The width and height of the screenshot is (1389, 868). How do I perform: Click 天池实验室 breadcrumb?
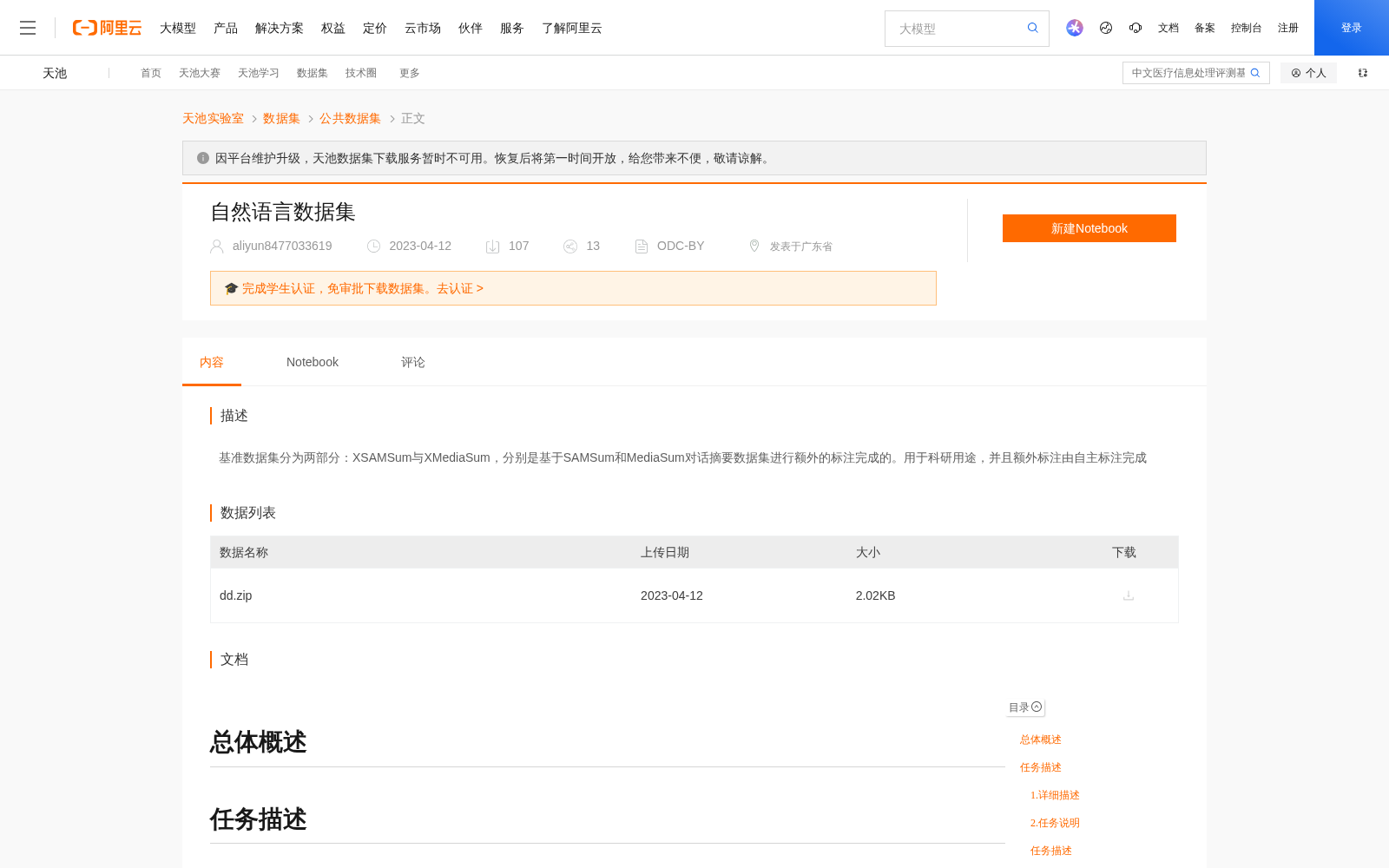click(213, 118)
